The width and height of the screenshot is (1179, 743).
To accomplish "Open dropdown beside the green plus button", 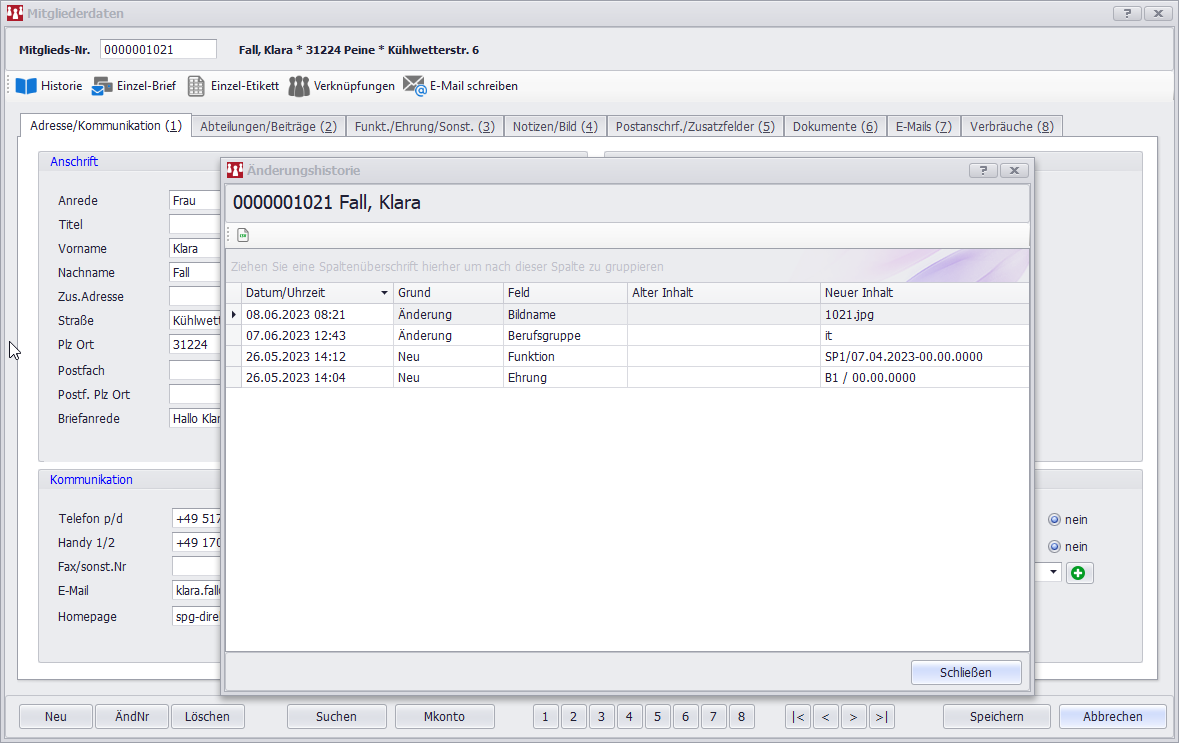I will (1053, 573).
